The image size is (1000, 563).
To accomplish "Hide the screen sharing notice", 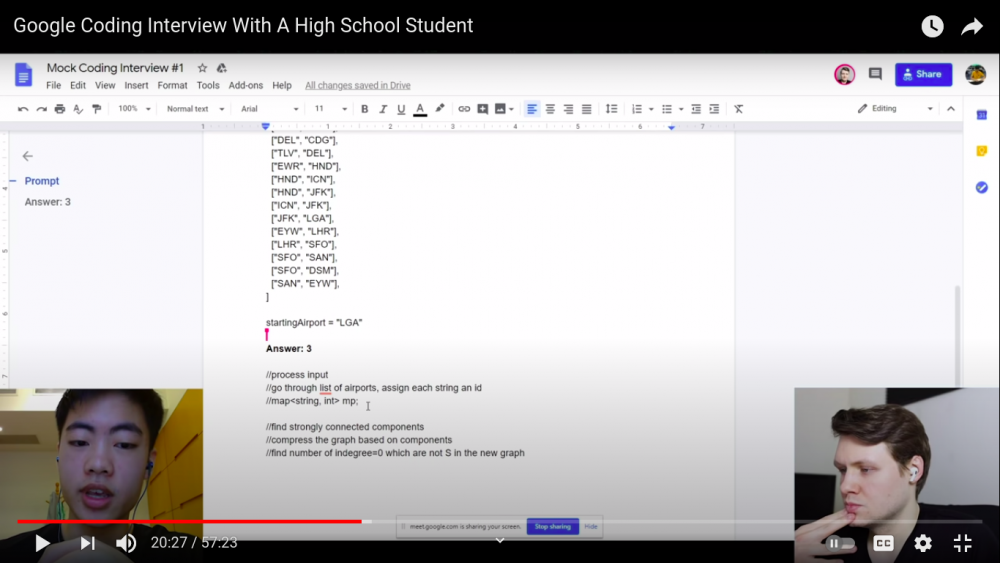I will (x=591, y=527).
